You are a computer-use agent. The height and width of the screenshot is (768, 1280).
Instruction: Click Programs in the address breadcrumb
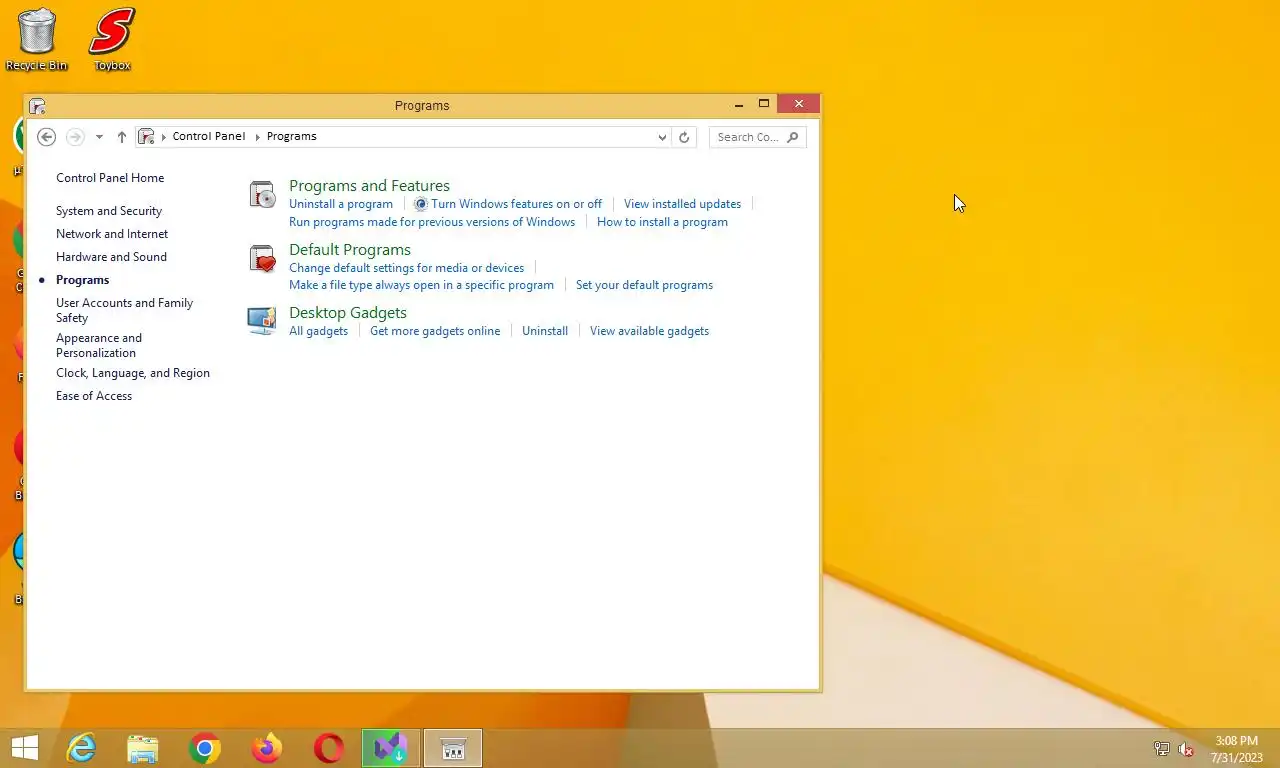pyautogui.click(x=292, y=136)
